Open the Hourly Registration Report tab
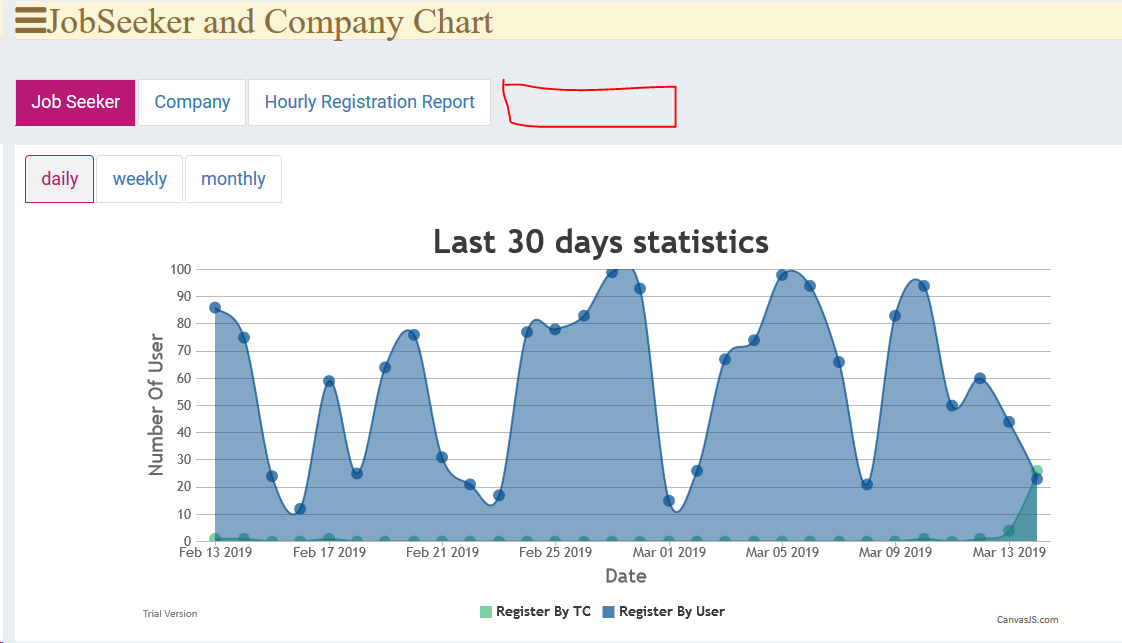This screenshot has width=1122, height=643. 369,102
